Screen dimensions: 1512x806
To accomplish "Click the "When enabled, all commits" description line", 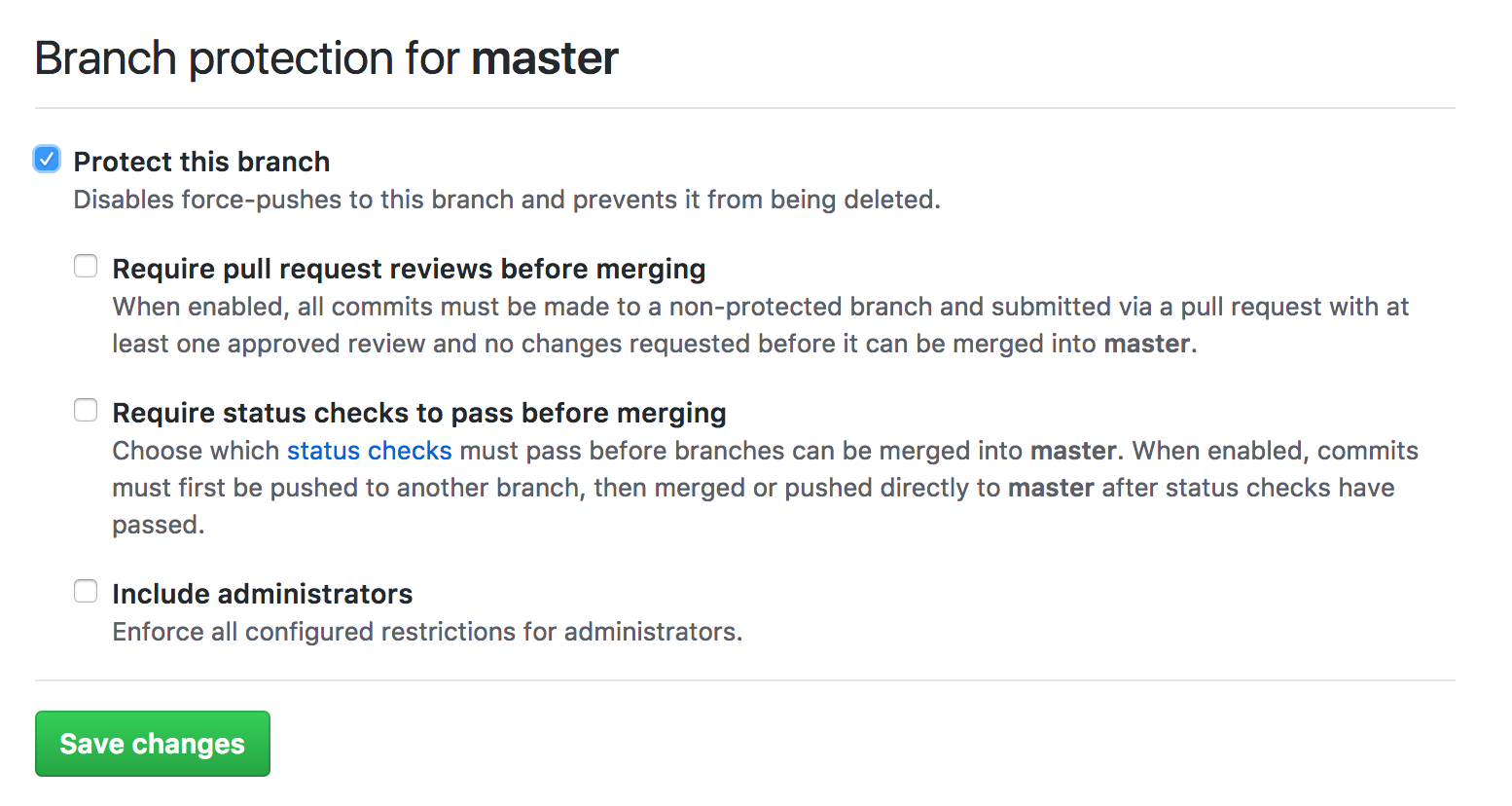I will tap(759, 307).
